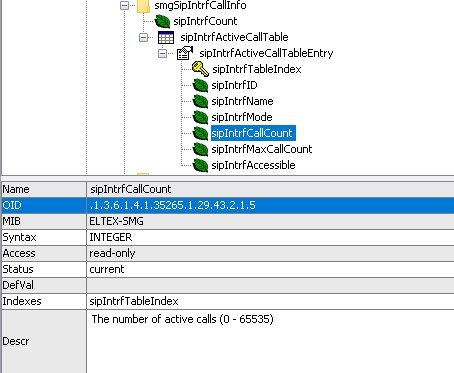This screenshot has width=454, height=373.
Task: Click the MIB property label
Action: (x=12, y=221)
